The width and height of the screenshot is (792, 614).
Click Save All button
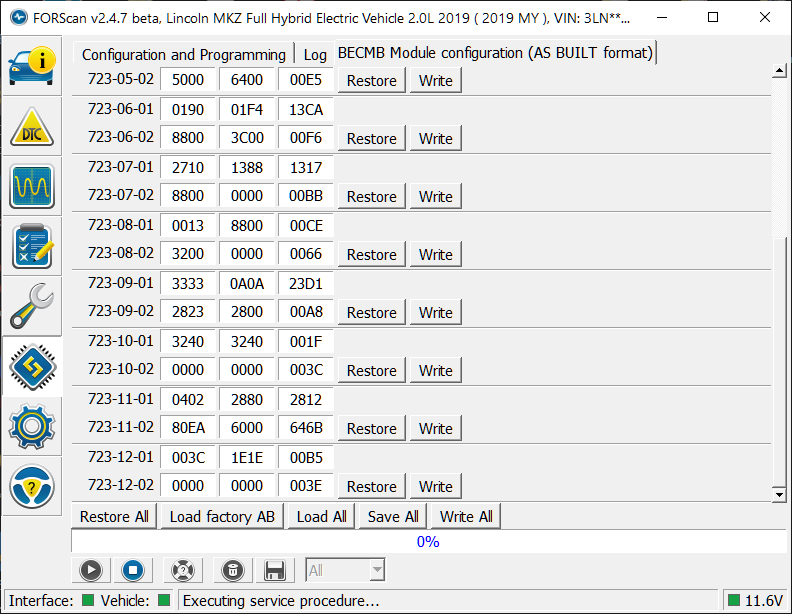tap(393, 517)
